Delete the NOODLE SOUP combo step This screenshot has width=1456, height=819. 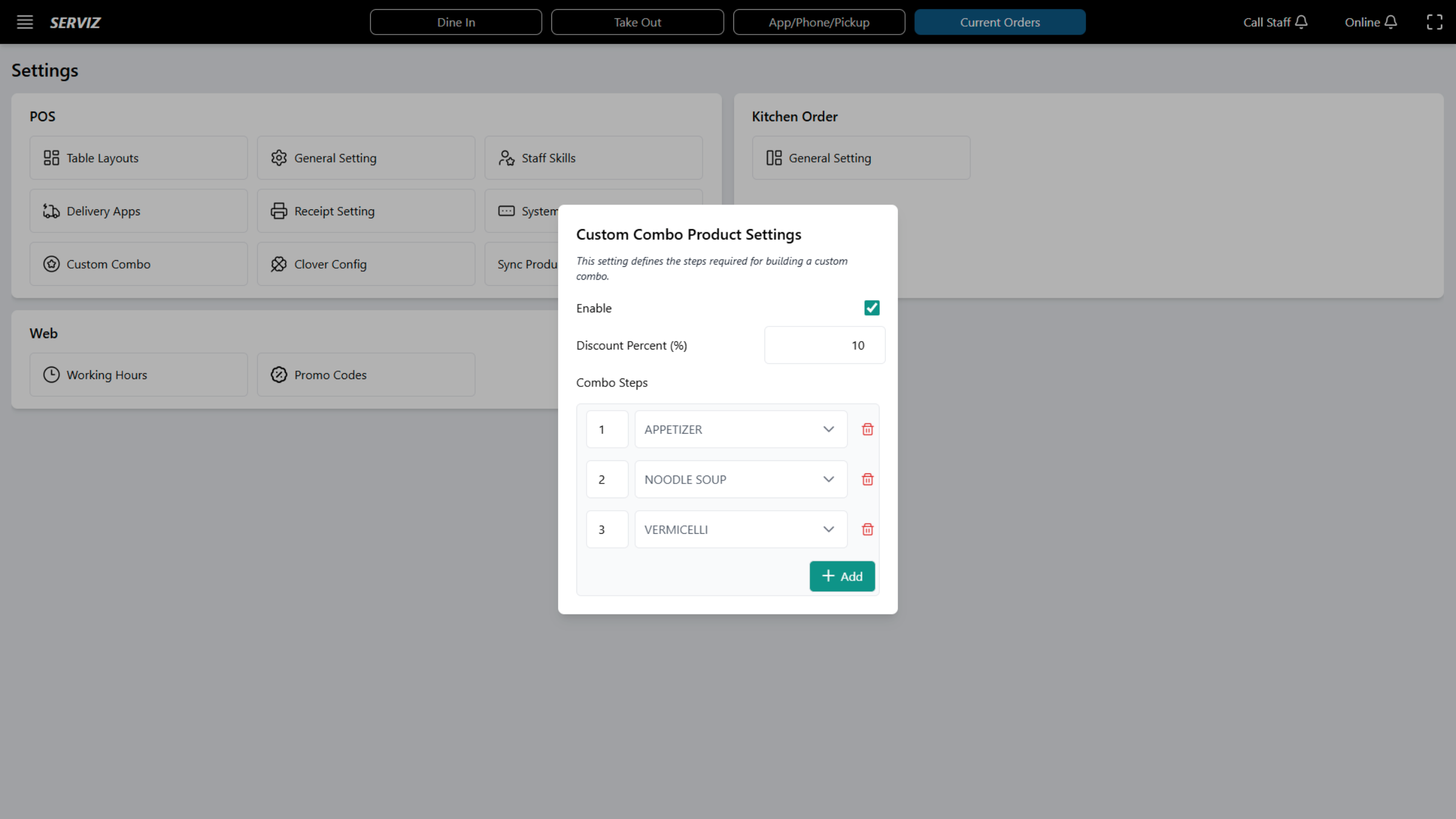tap(868, 479)
